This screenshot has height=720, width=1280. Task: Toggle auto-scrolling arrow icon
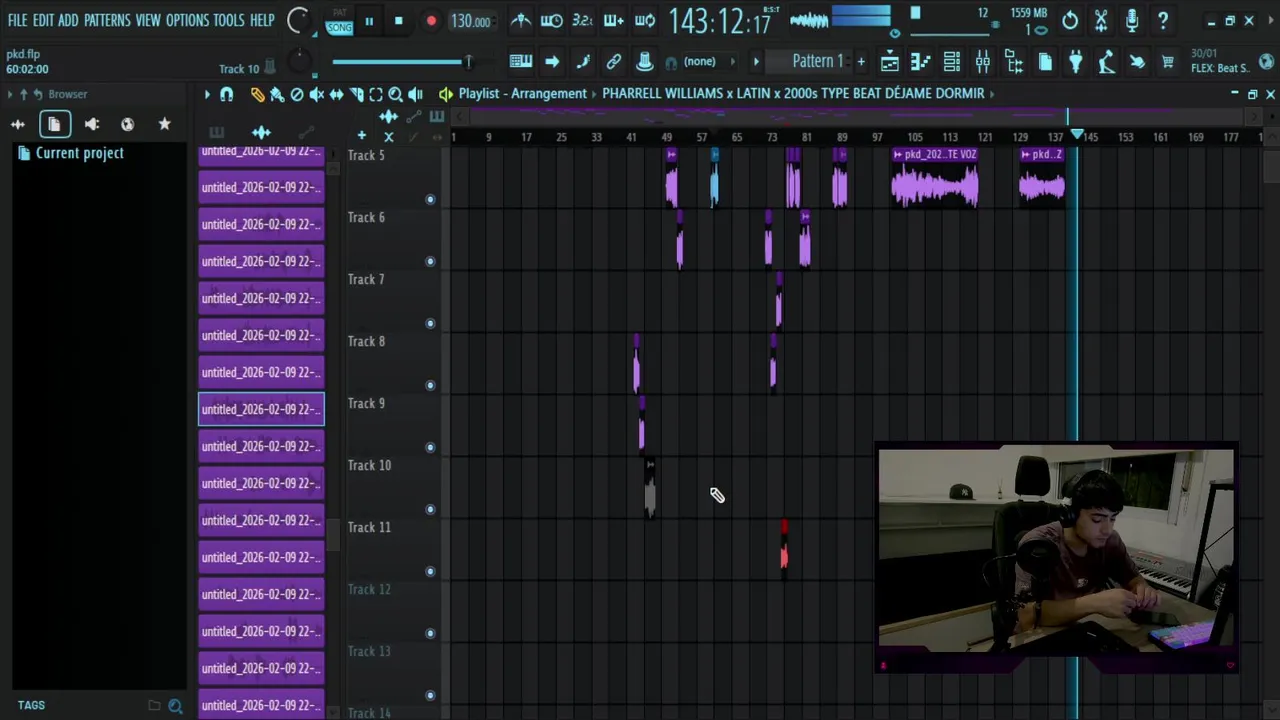coord(552,62)
